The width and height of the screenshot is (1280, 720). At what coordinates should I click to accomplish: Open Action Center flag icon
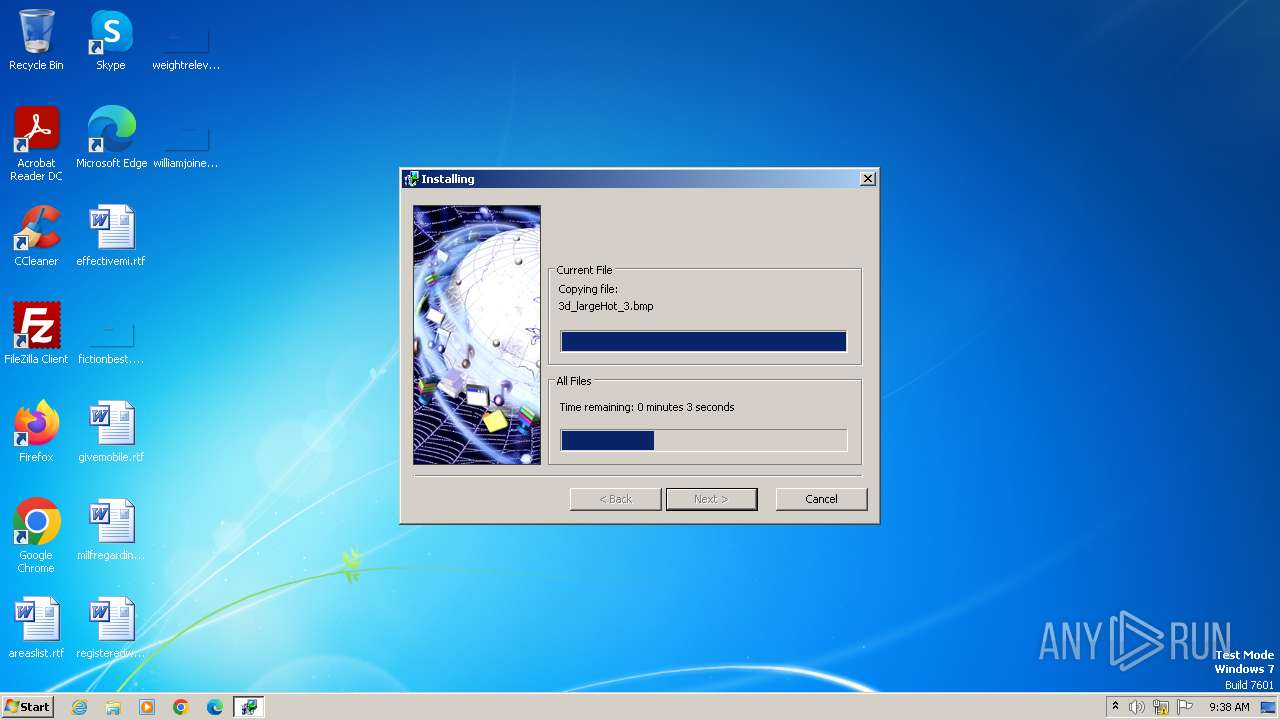click(1185, 707)
